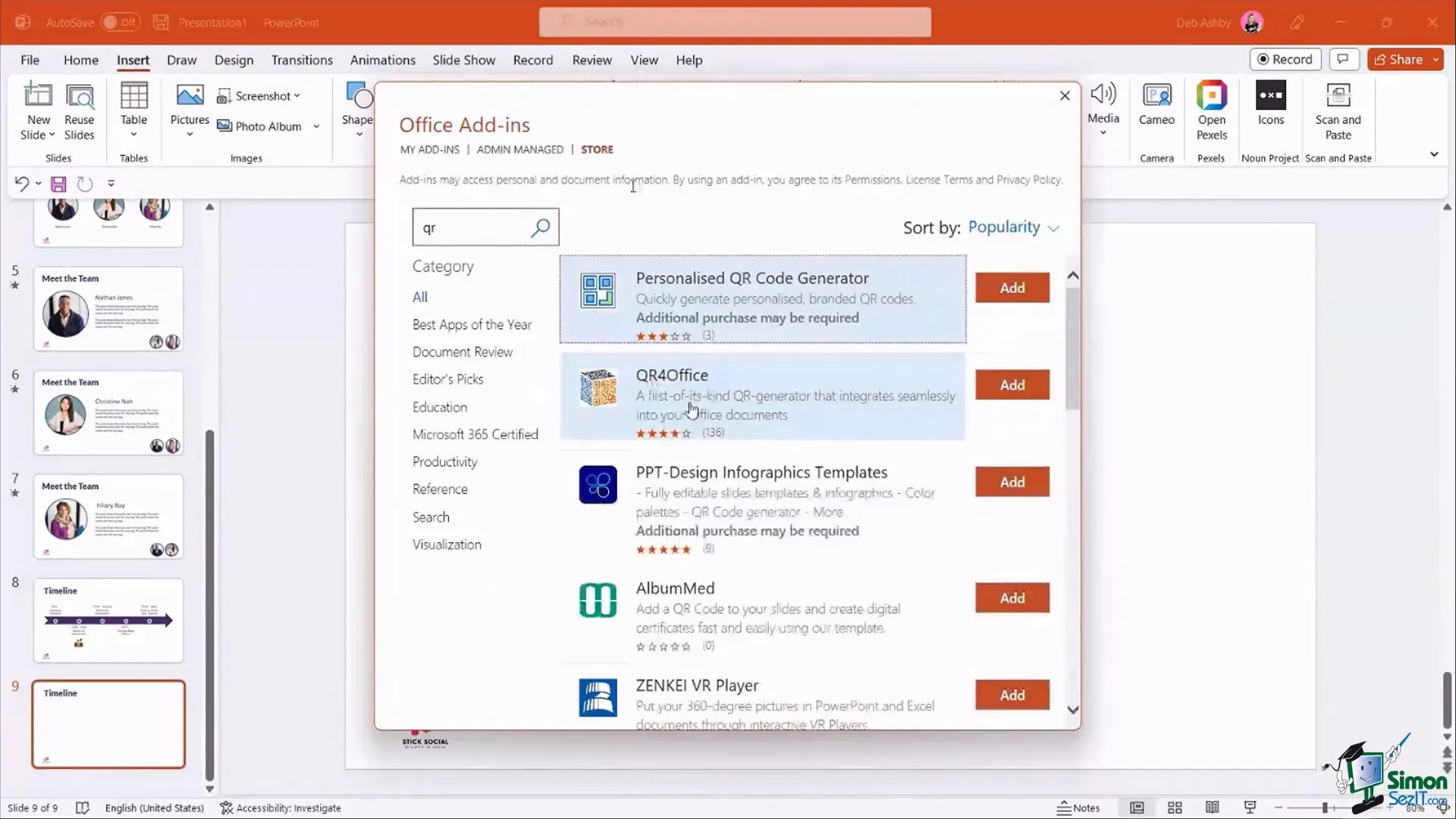Click the QR4Office add-in icon
The height and width of the screenshot is (819, 1456).
[598, 388]
